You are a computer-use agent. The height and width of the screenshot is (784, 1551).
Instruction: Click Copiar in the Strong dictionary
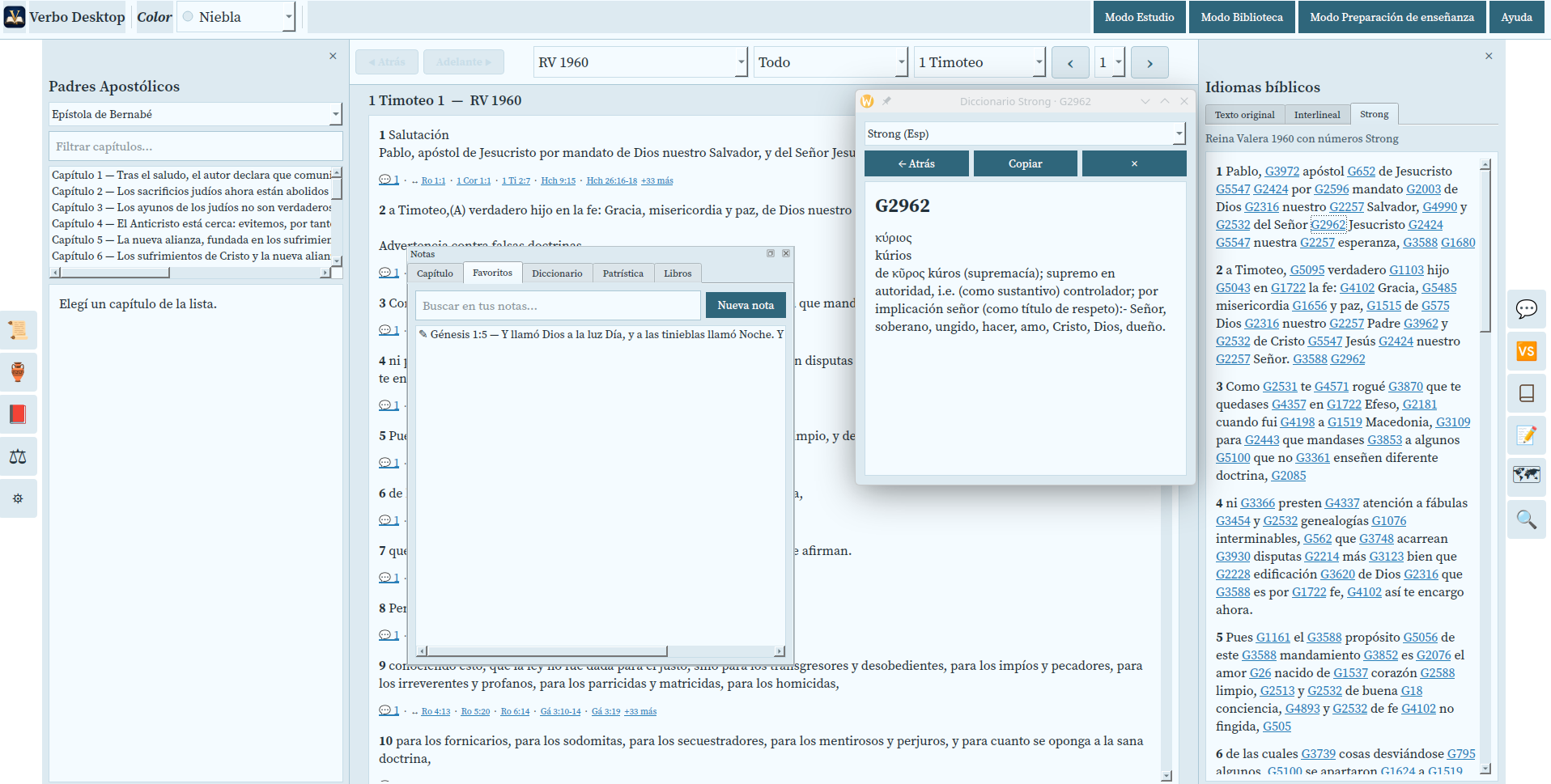(x=1025, y=163)
